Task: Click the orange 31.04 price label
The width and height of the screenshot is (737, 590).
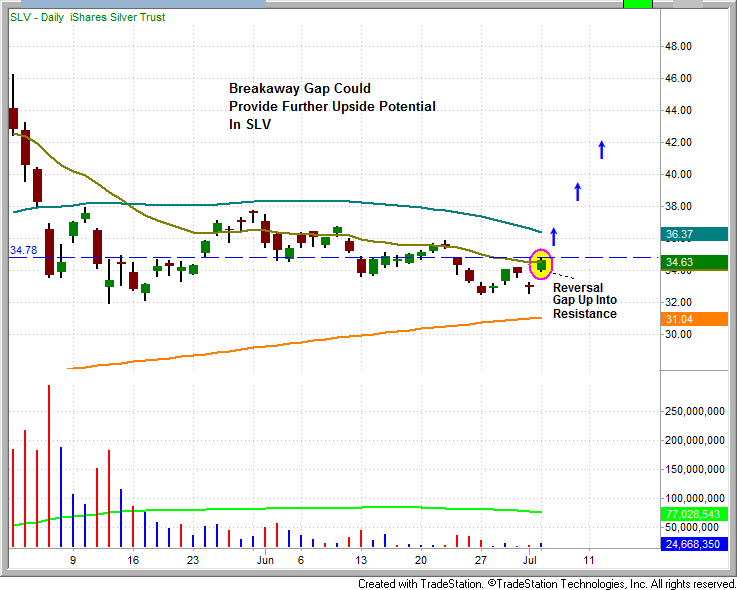Action: coord(680,319)
